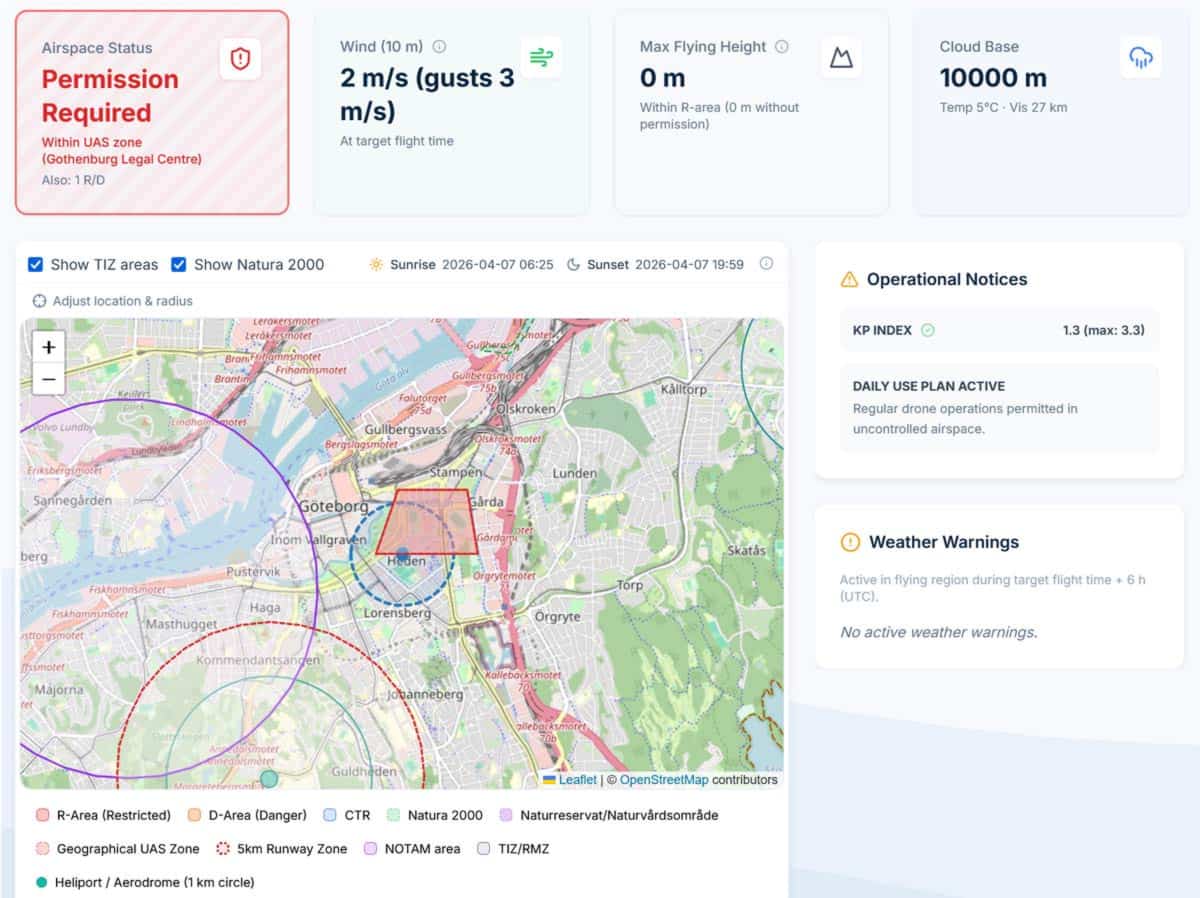
Task: Click the warning triangle in Operational Notices
Action: [849, 279]
